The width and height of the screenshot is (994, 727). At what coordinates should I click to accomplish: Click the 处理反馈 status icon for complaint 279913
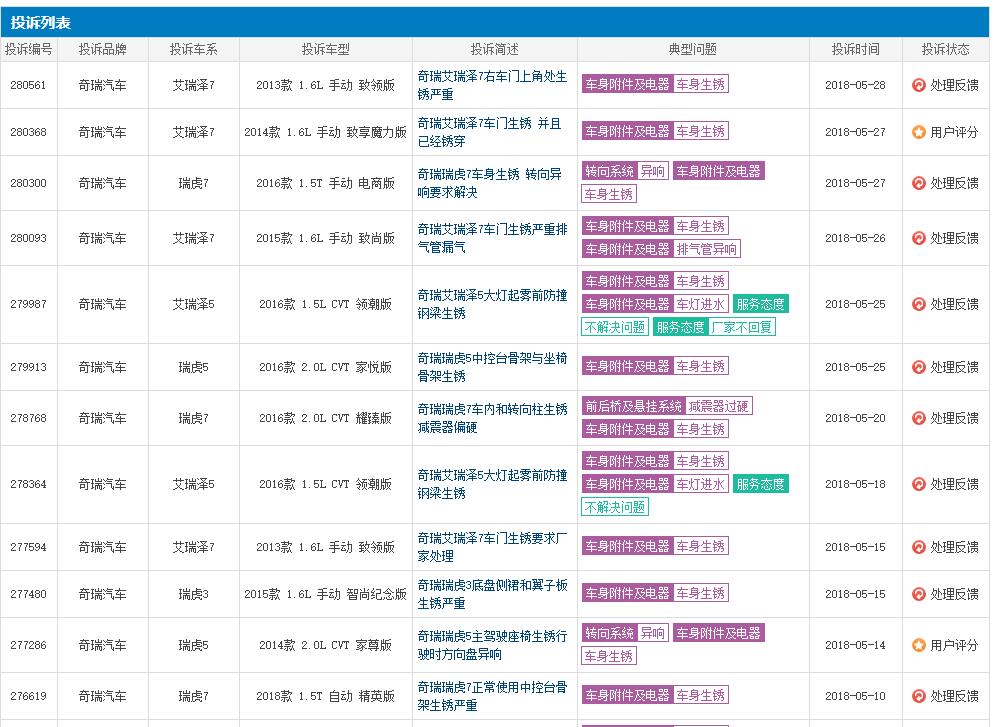coord(919,367)
